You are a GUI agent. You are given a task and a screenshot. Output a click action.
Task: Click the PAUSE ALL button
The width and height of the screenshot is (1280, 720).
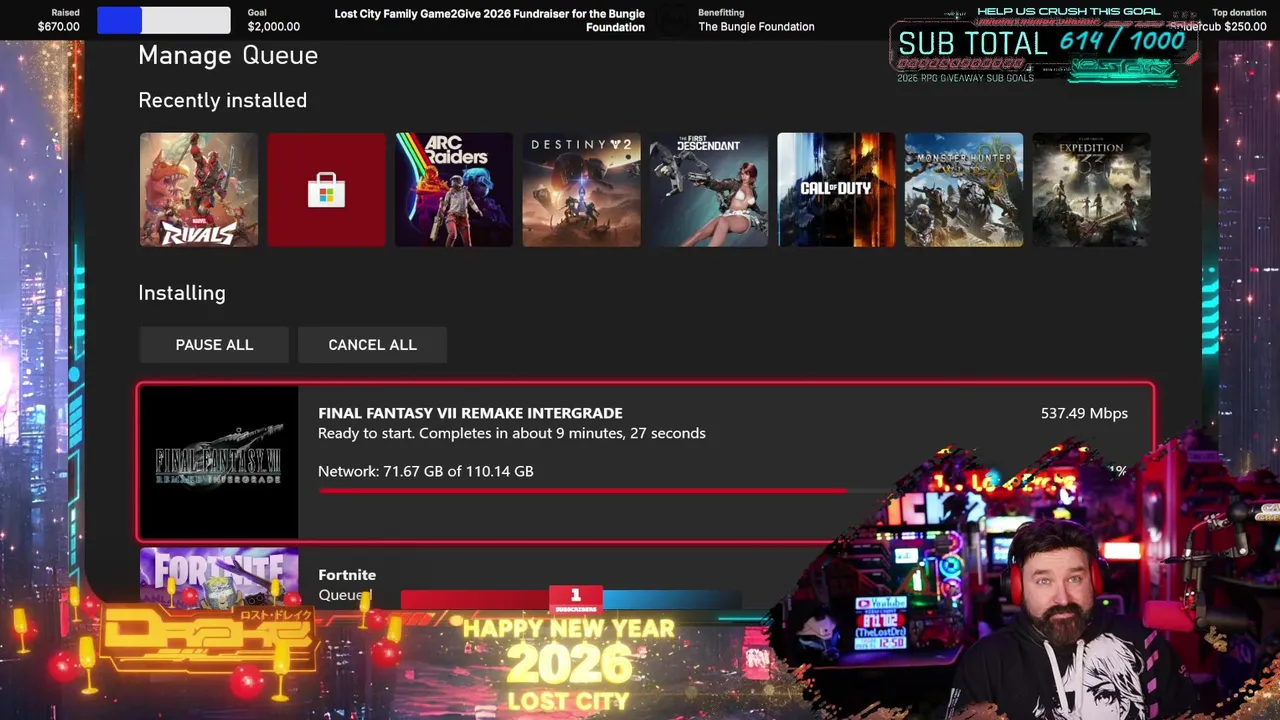pyautogui.click(x=214, y=345)
